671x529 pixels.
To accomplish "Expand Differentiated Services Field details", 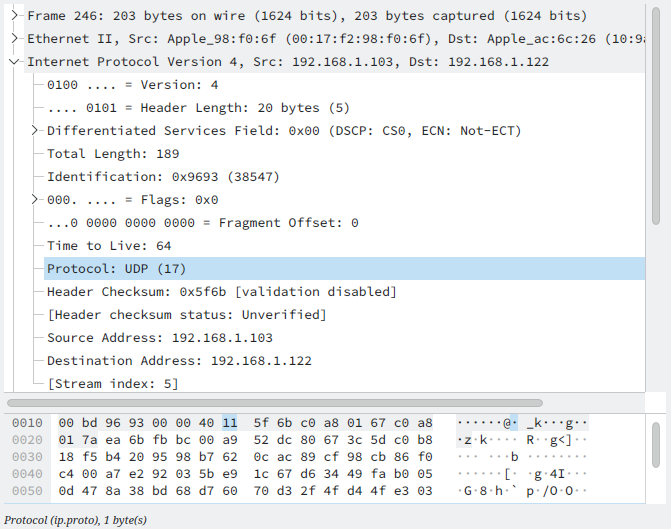I will [36, 131].
